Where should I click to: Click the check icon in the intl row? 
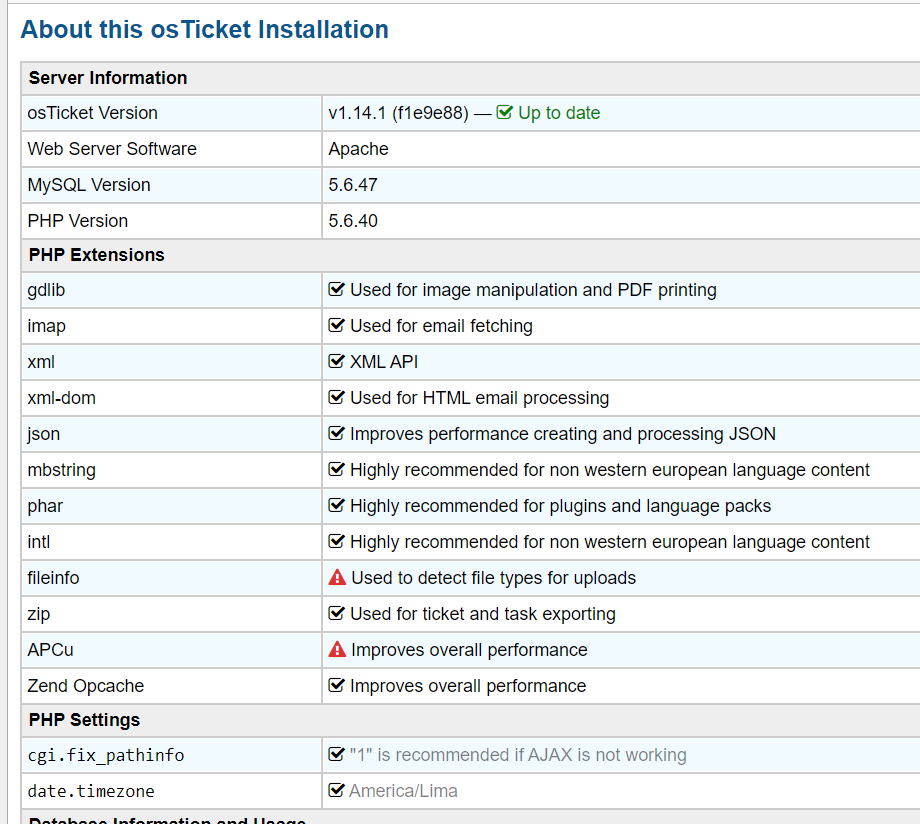336,541
